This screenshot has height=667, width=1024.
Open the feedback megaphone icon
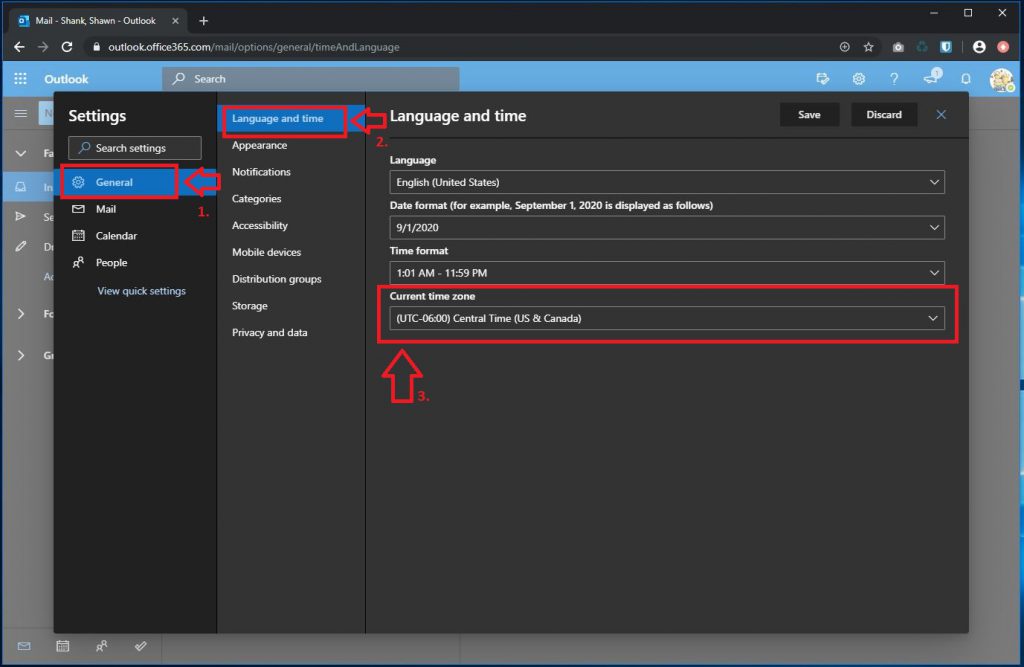click(x=931, y=78)
